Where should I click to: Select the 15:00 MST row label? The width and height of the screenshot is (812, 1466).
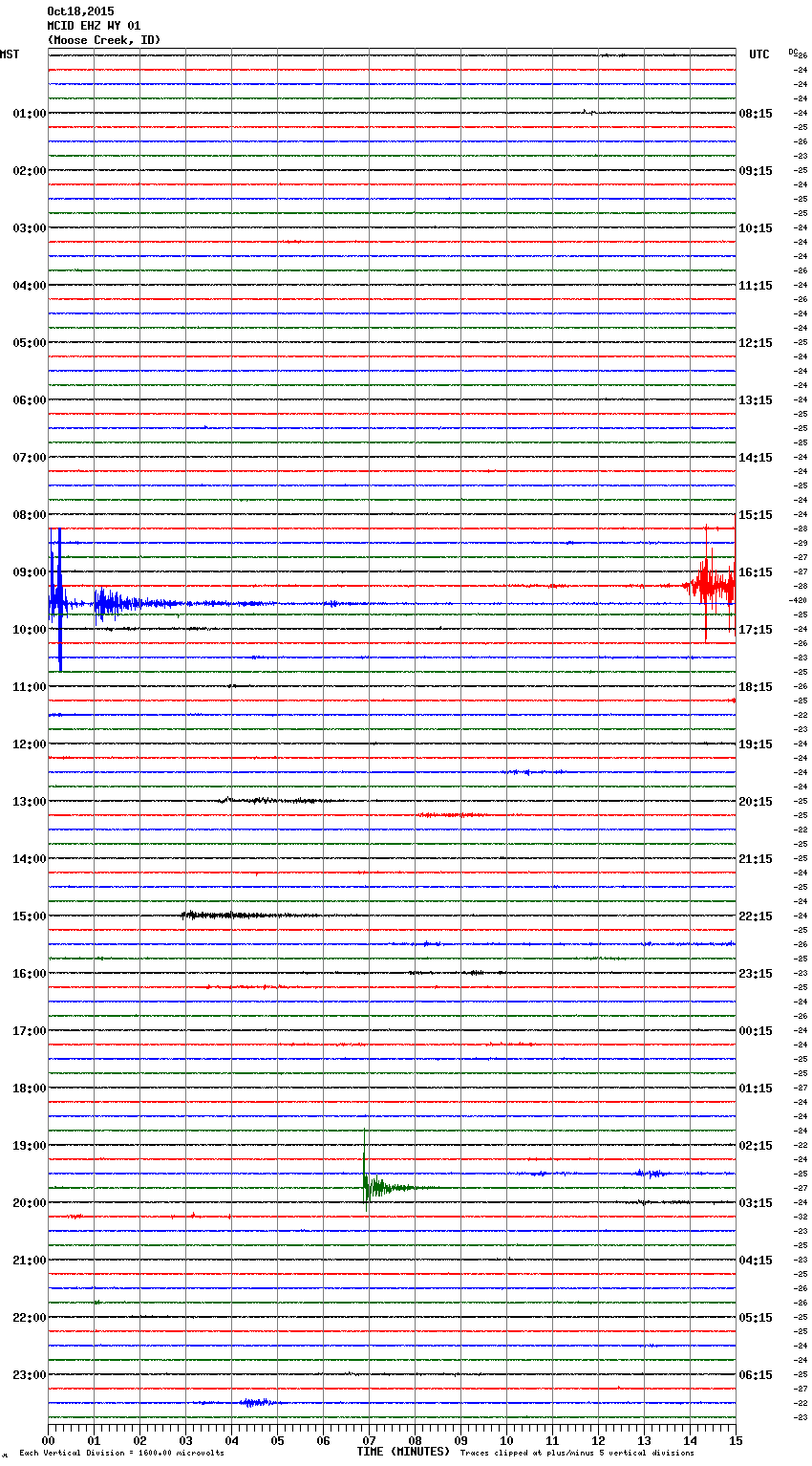(x=29, y=916)
